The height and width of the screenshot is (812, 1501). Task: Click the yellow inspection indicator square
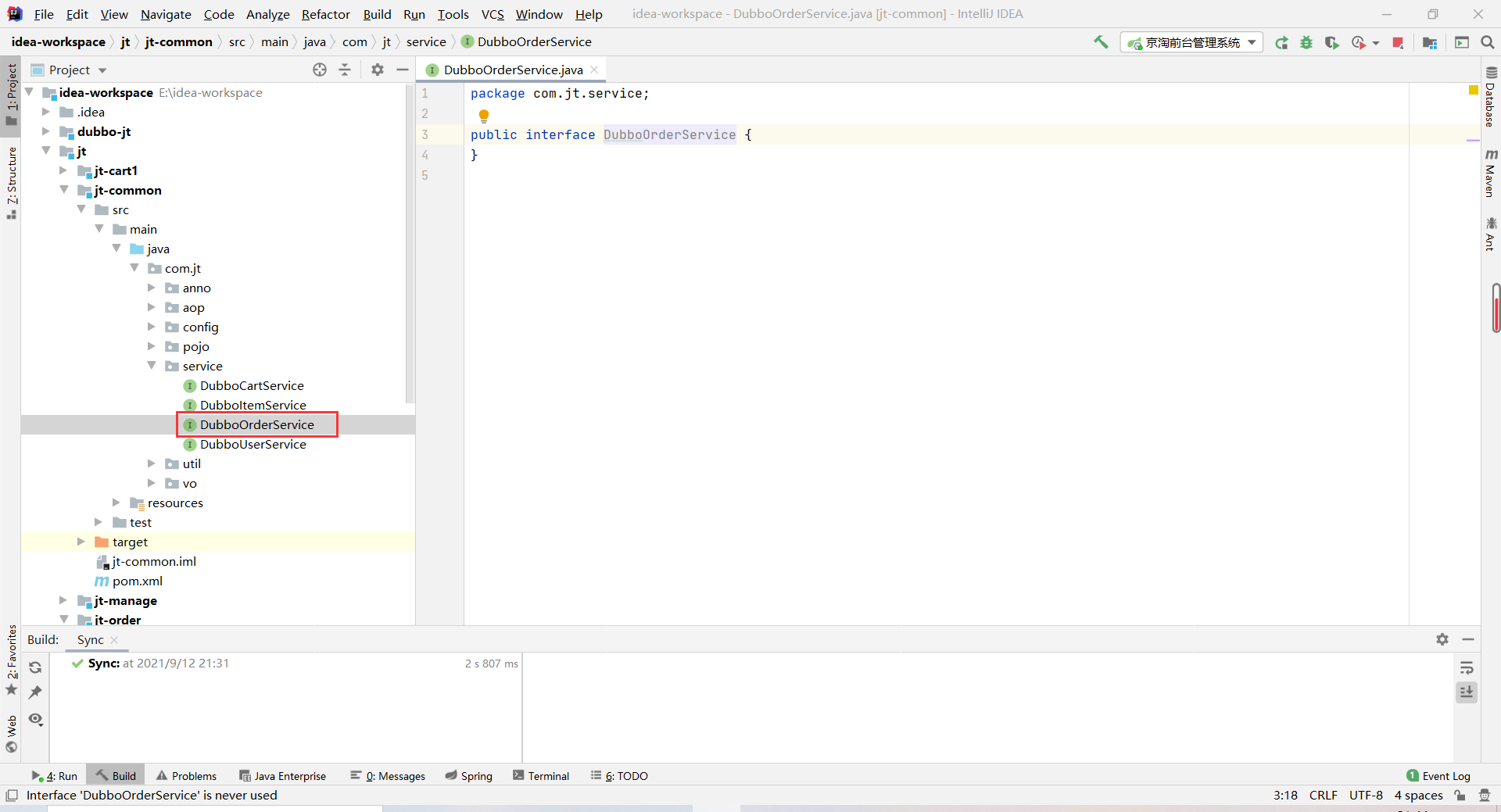pyautogui.click(x=1473, y=91)
